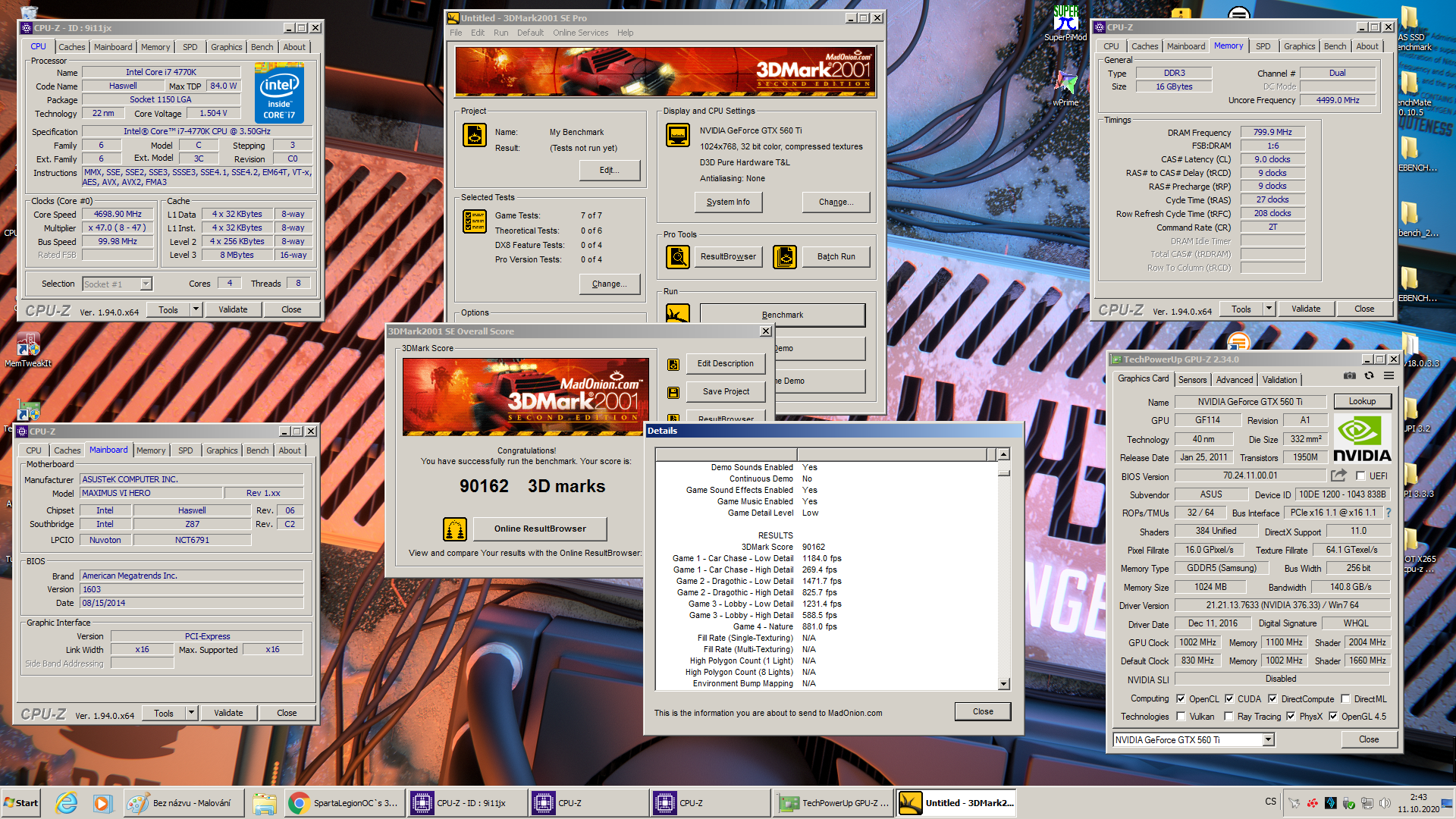The height and width of the screenshot is (819, 1456).
Task: Click the System Info button in 3DMark2001
Action: click(728, 202)
